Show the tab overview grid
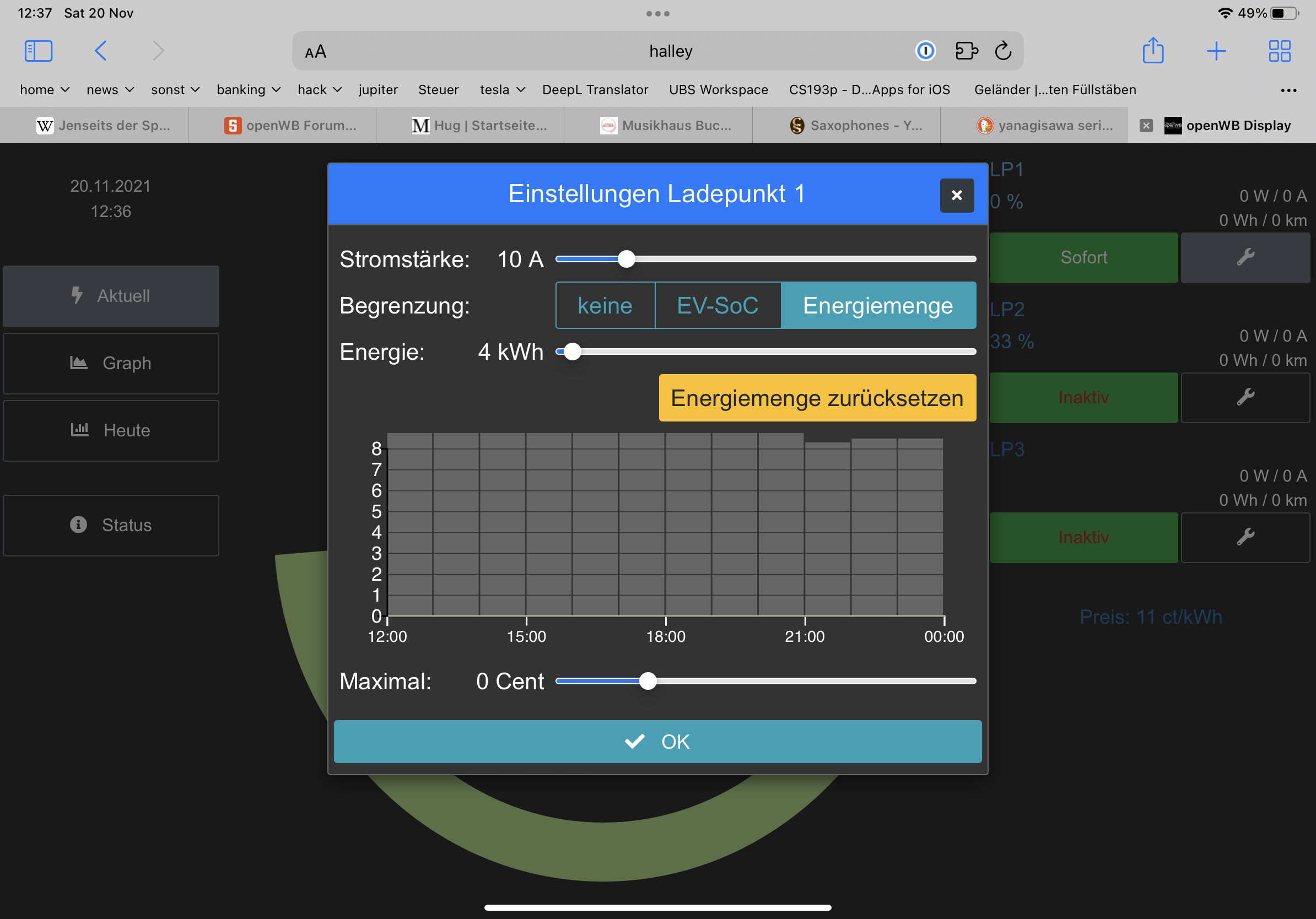 pyautogui.click(x=1279, y=51)
